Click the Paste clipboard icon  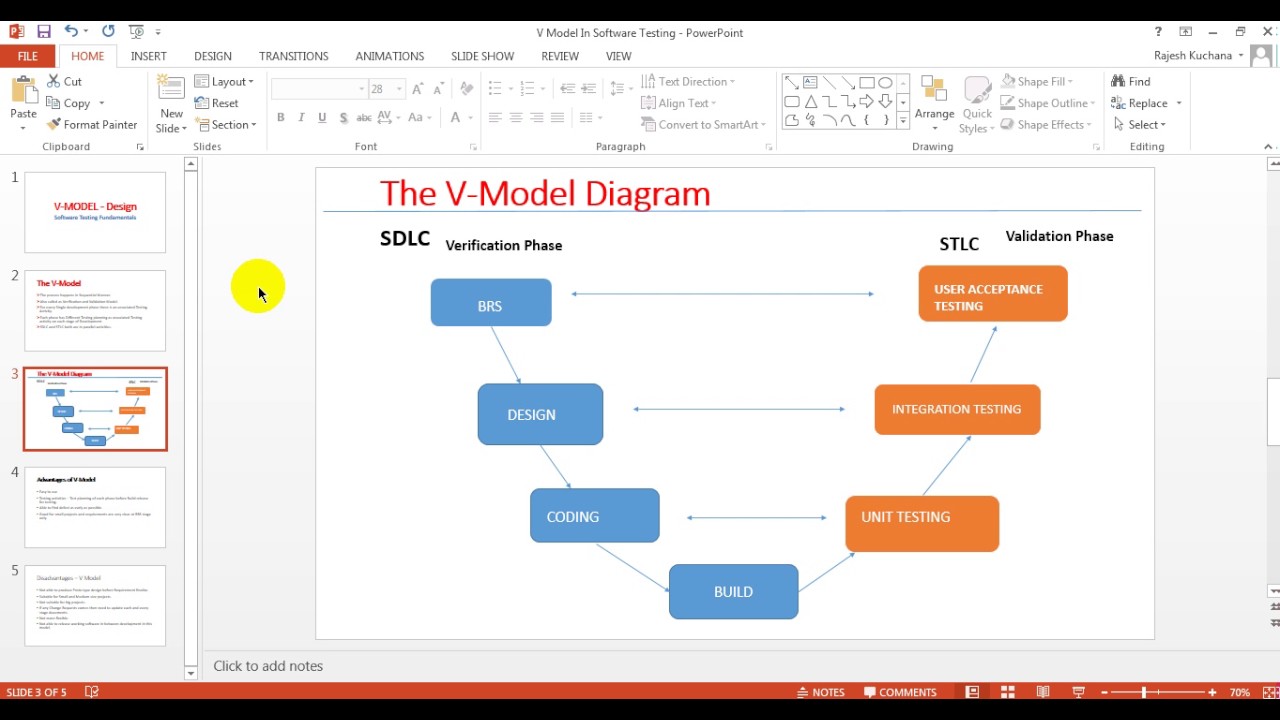(23, 92)
